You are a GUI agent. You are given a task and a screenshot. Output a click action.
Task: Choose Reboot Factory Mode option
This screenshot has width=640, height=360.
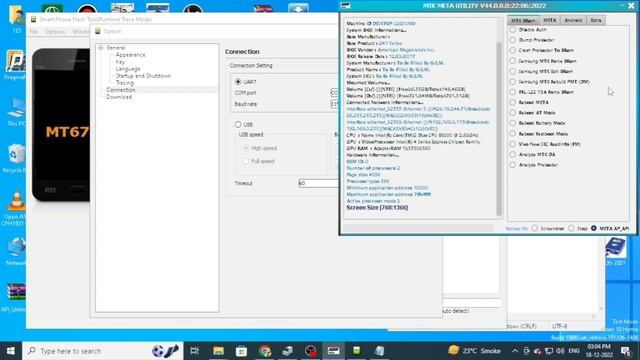tap(513, 123)
